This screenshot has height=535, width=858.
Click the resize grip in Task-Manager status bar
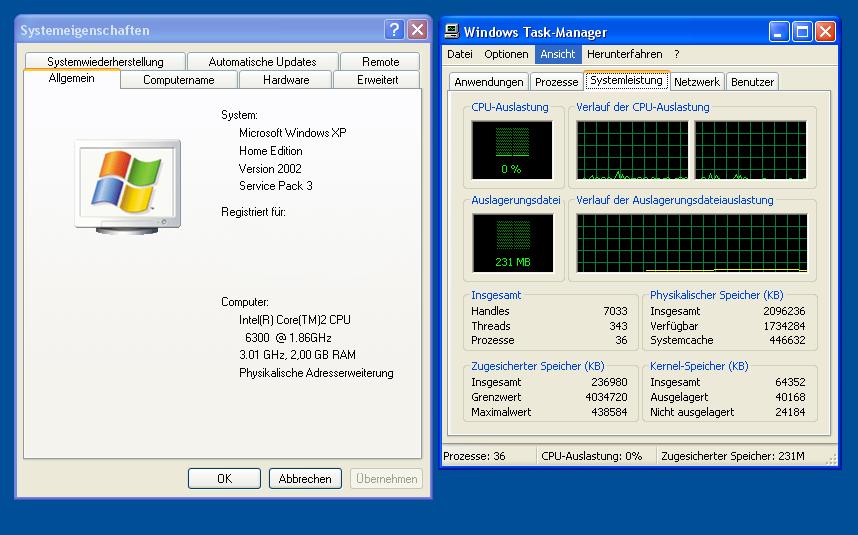point(832,461)
